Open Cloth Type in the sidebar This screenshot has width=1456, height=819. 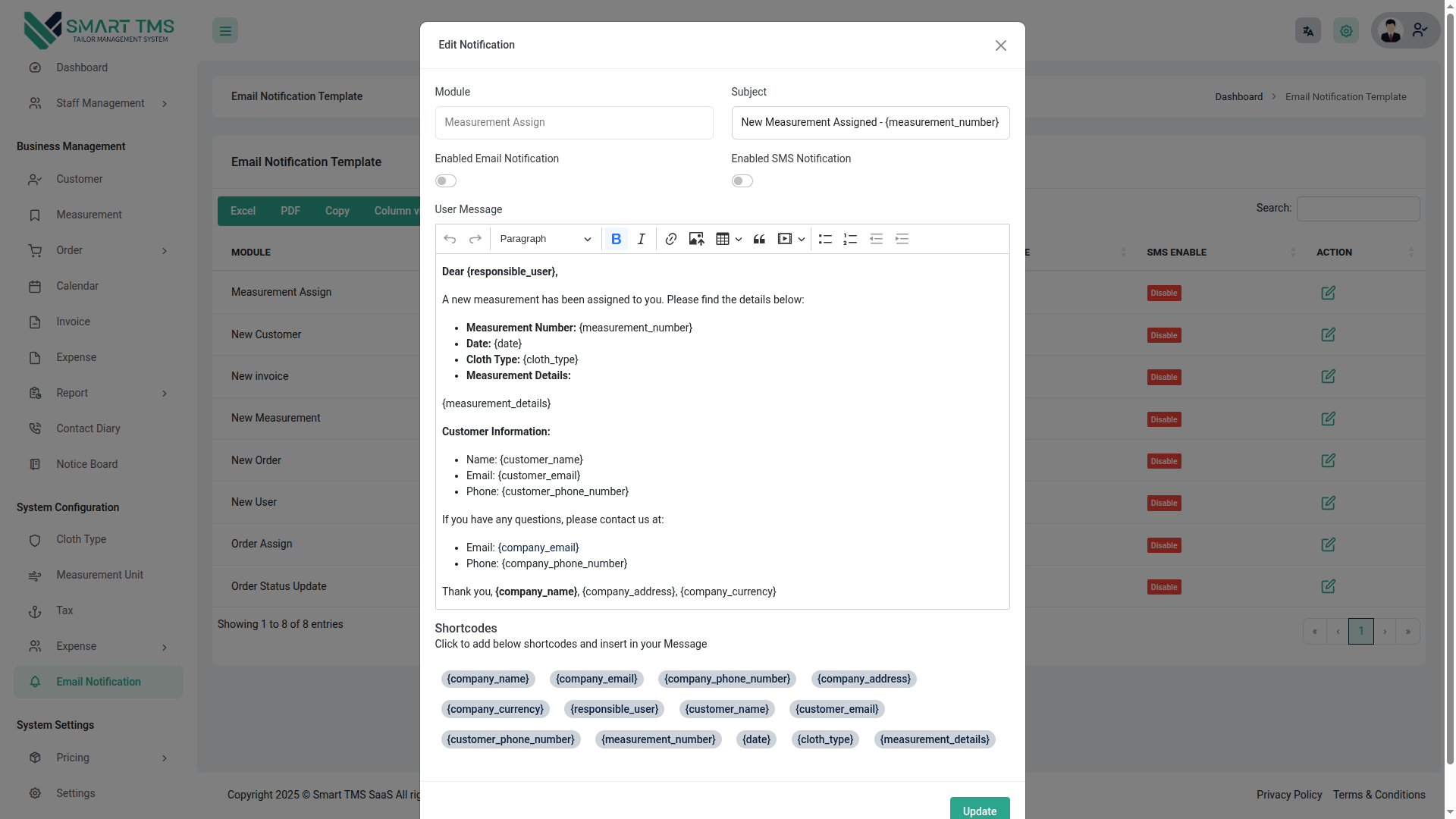81,539
